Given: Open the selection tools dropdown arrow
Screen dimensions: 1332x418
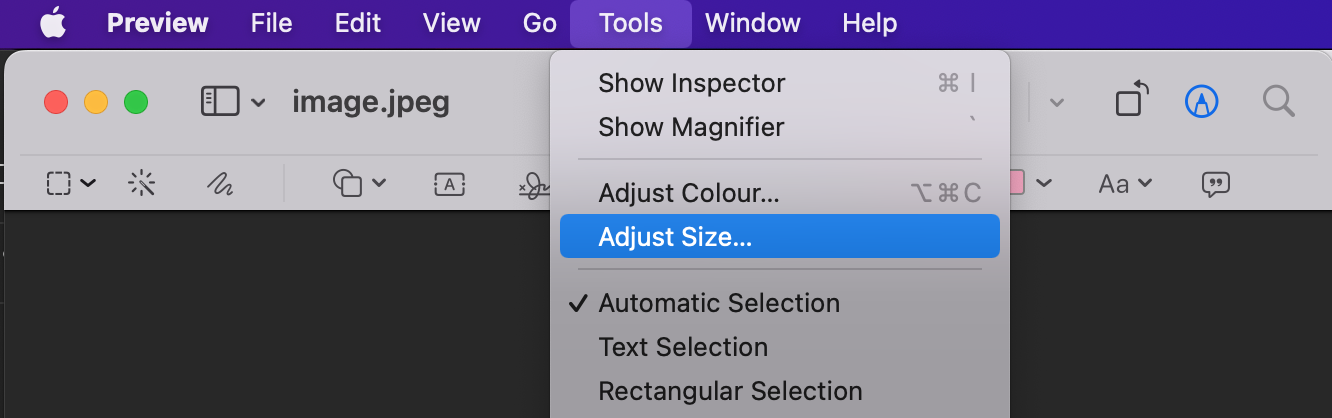Looking at the screenshot, I should pos(88,183).
